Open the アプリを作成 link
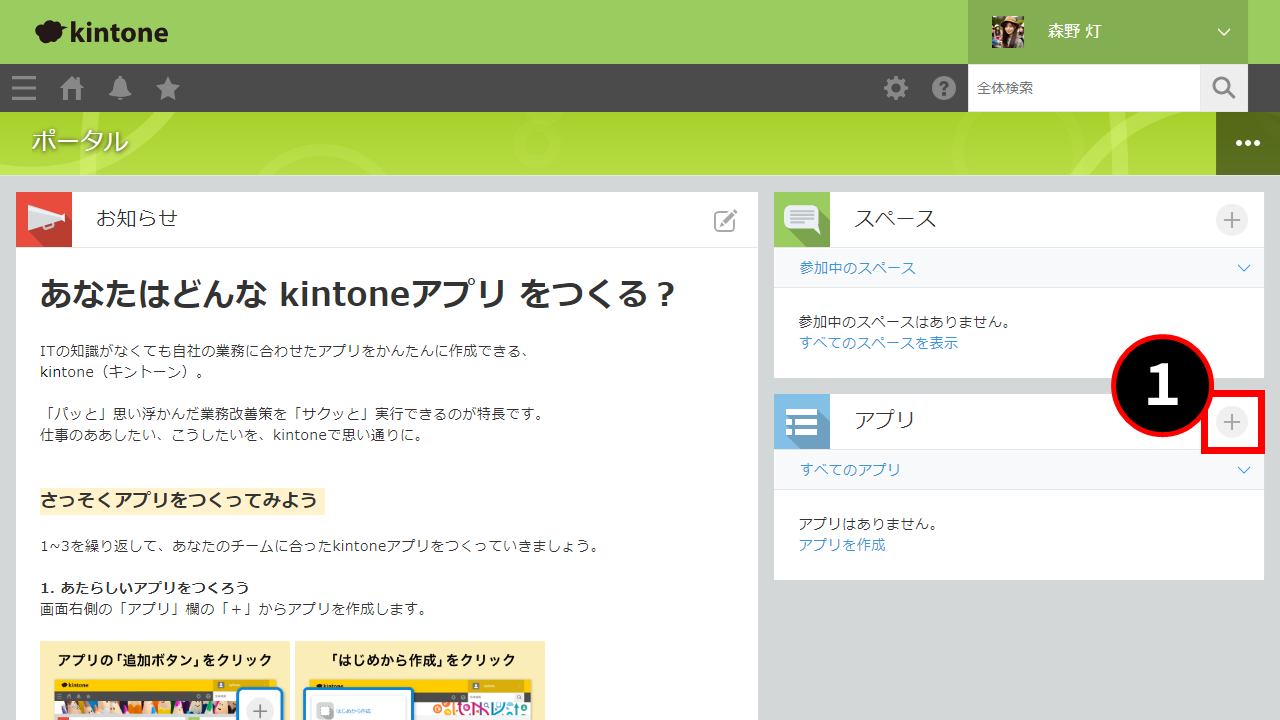The height and width of the screenshot is (720, 1280). [x=842, y=545]
